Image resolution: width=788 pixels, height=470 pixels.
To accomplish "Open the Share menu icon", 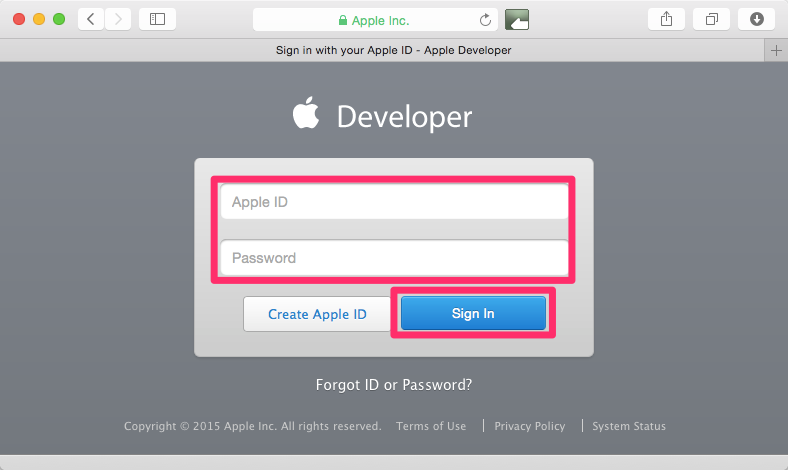I will pyautogui.click(x=666, y=20).
